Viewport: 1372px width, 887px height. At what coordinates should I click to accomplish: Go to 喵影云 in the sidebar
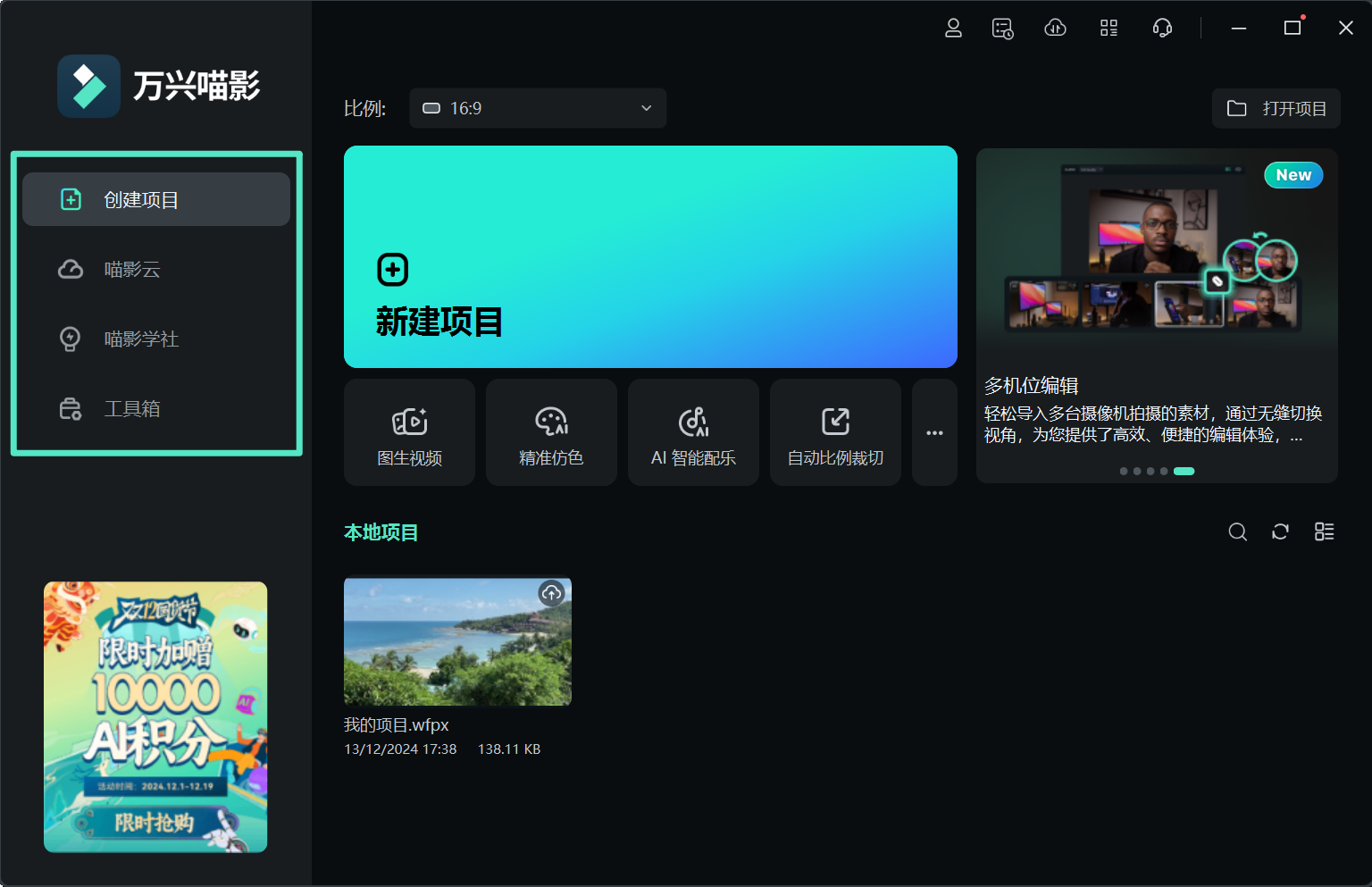[x=132, y=269]
